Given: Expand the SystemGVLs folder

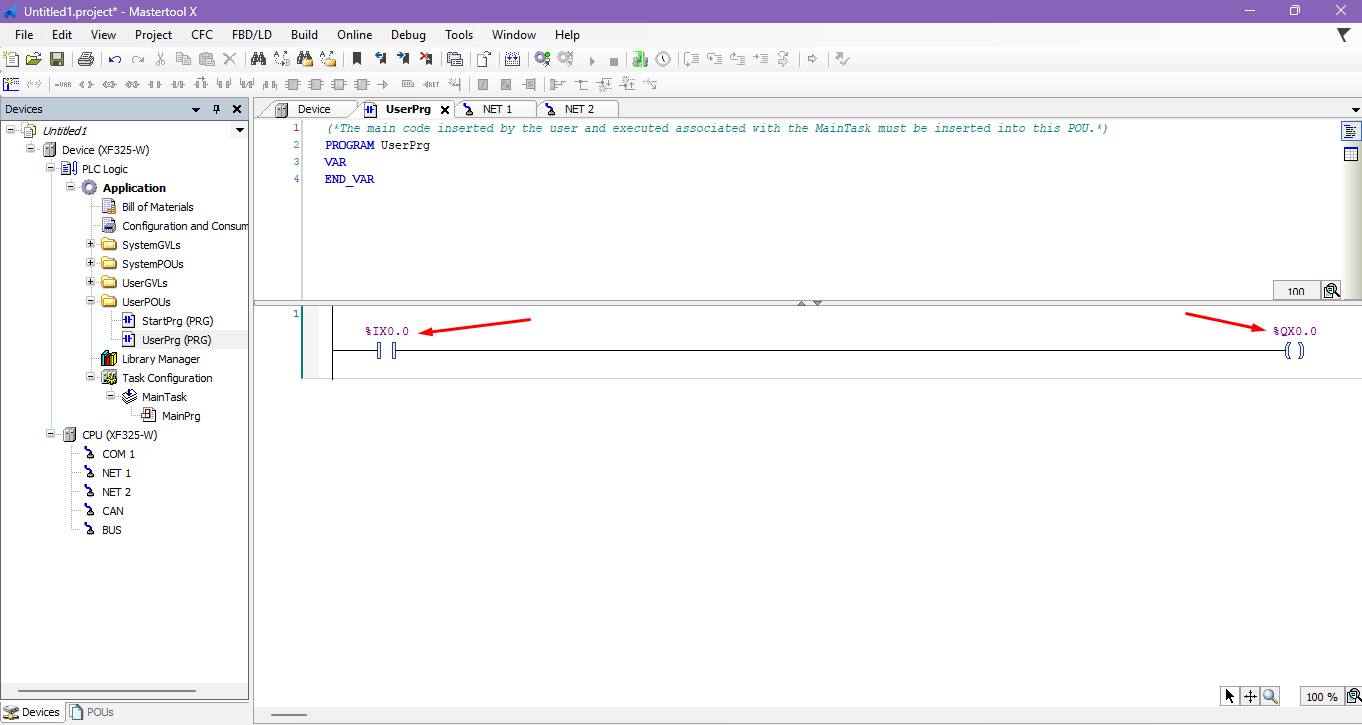Looking at the screenshot, I should tap(90, 245).
